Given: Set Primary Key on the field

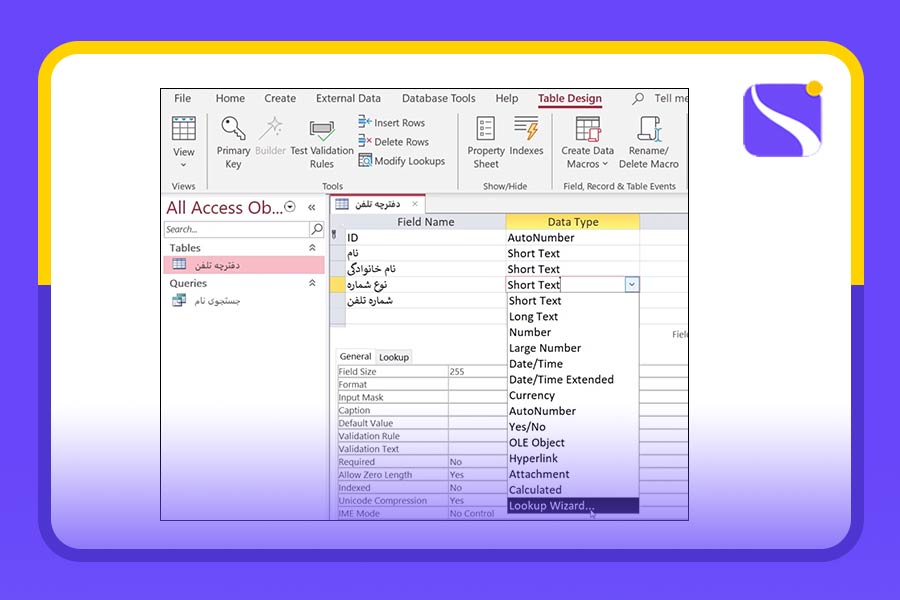Looking at the screenshot, I should 233,143.
